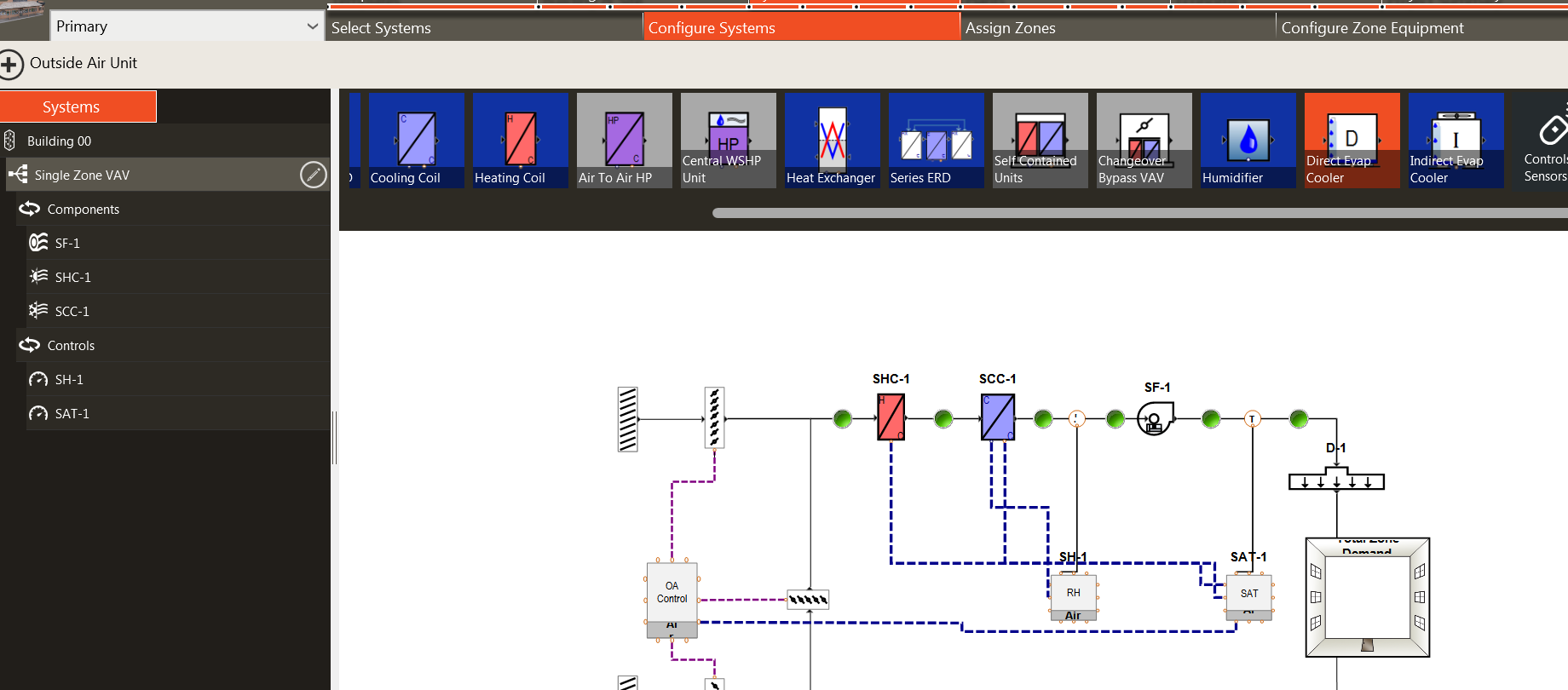The width and height of the screenshot is (1568, 690).
Task: Click the green node after SF-1
Action: (x=1211, y=418)
